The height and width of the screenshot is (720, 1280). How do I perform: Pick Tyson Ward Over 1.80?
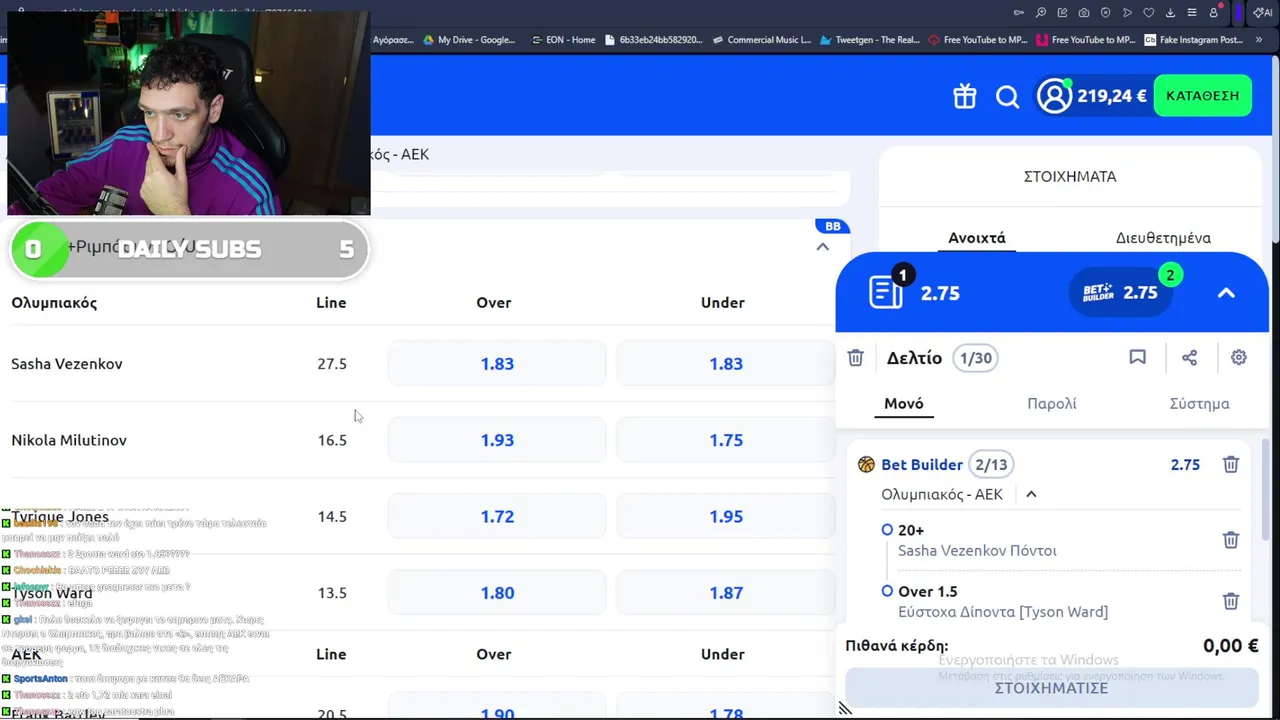pos(497,593)
